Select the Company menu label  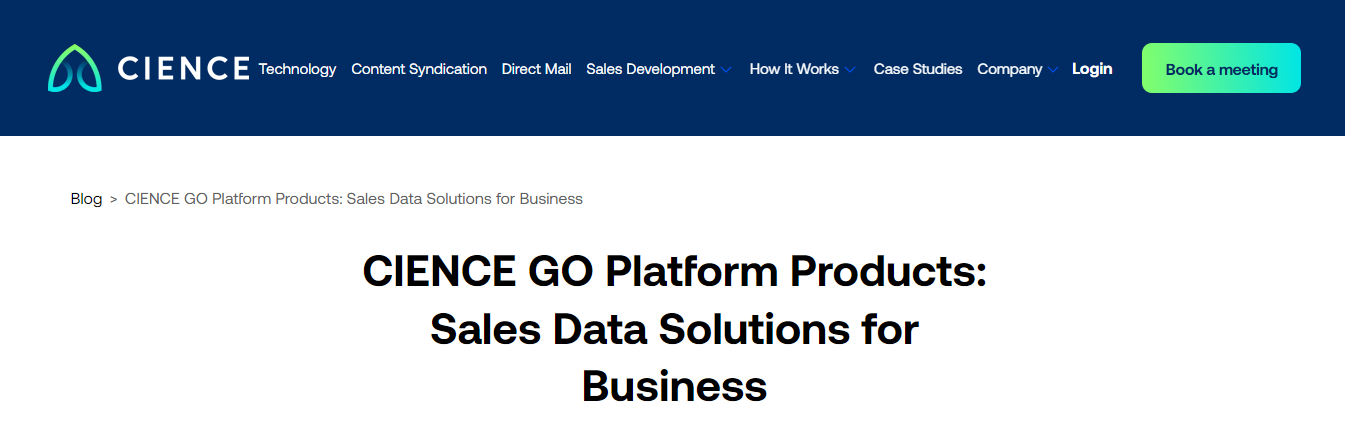click(x=1009, y=69)
